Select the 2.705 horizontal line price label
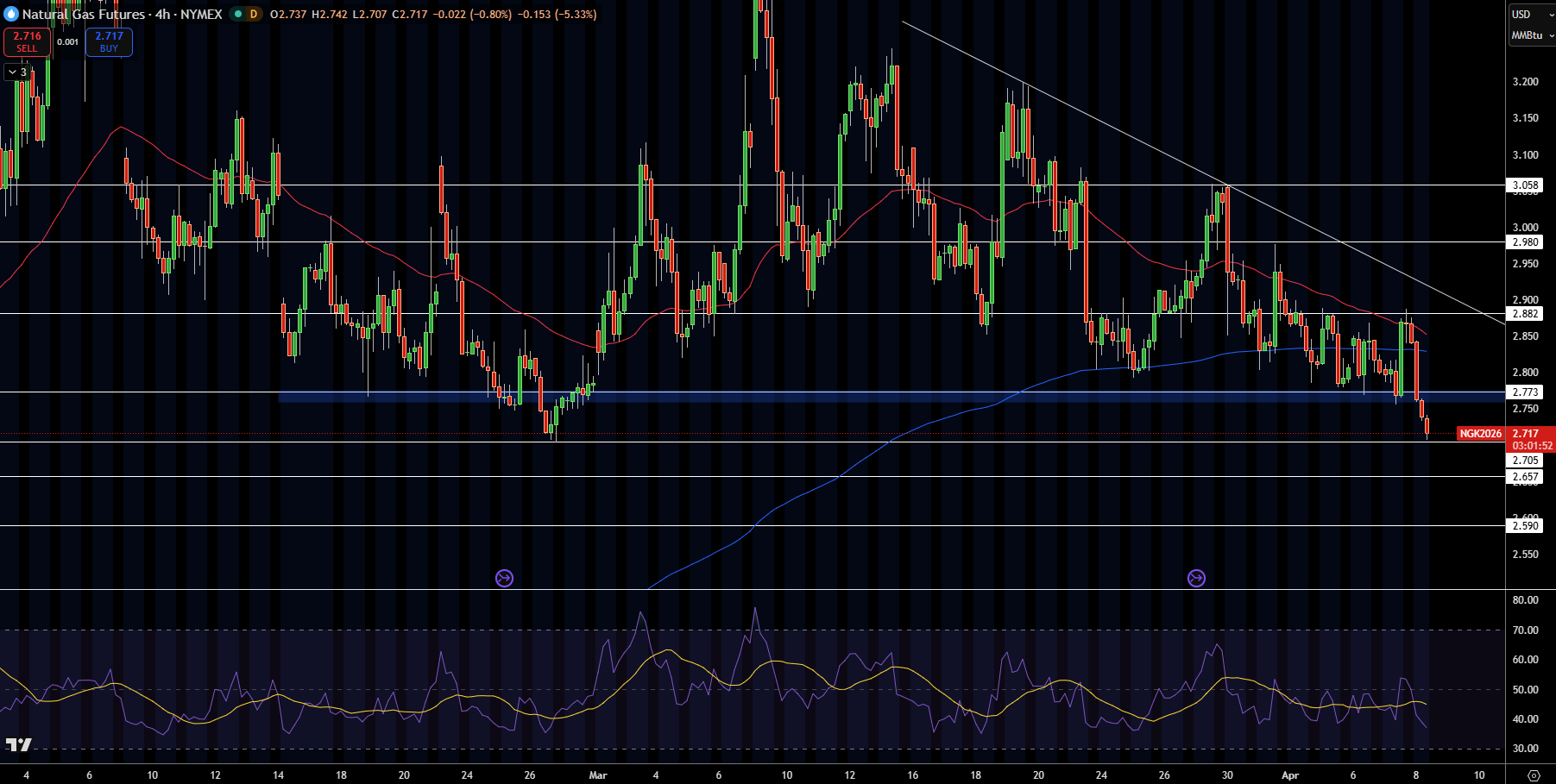This screenshot has width=1556, height=784. (1525, 461)
